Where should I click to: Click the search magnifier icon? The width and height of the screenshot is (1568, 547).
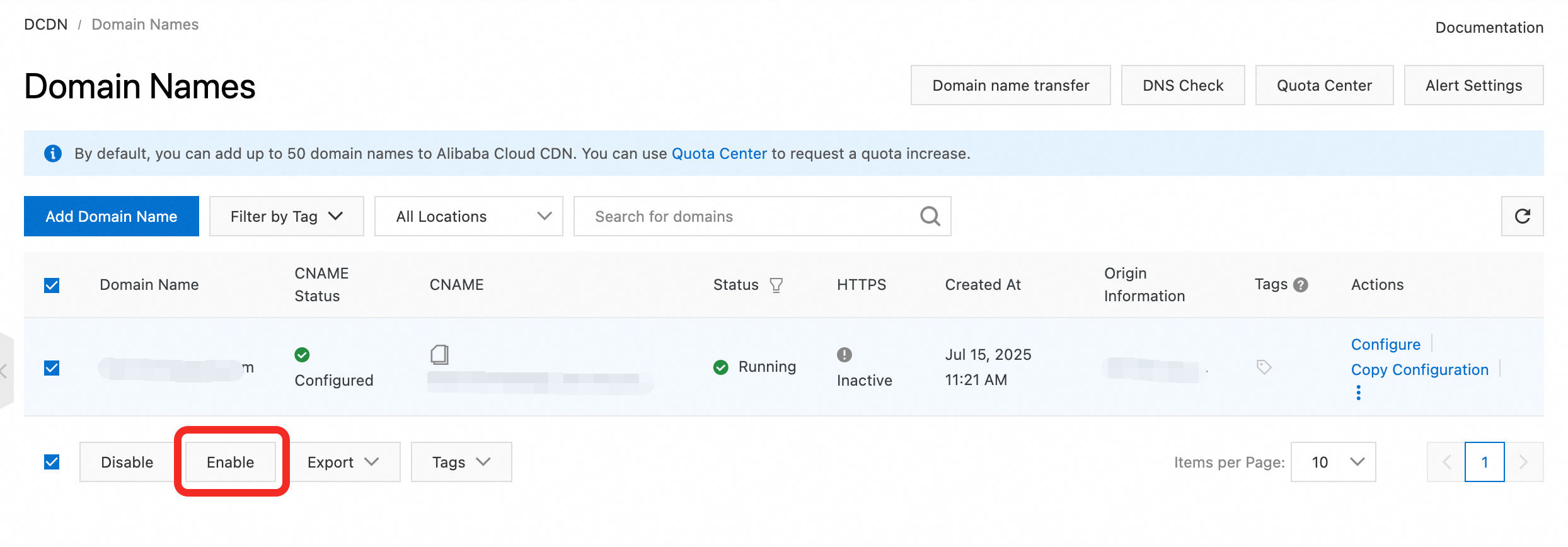(930, 216)
